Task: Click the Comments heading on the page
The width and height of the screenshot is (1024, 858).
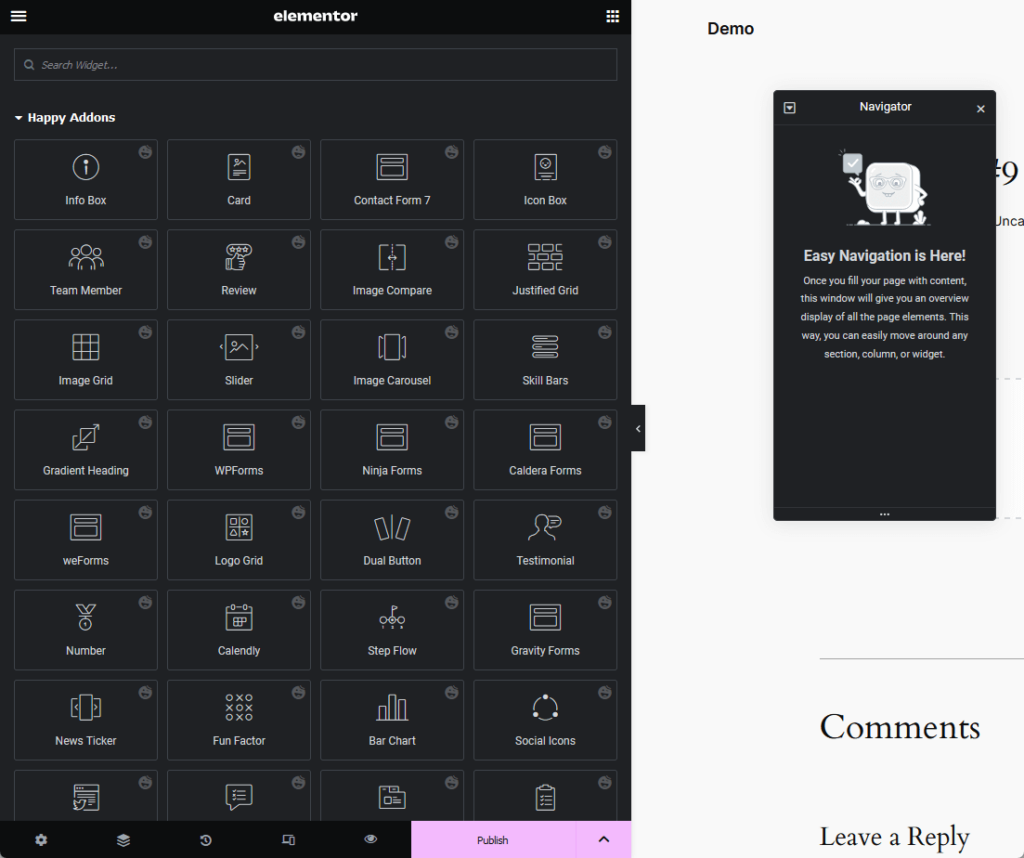Action: (x=900, y=727)
